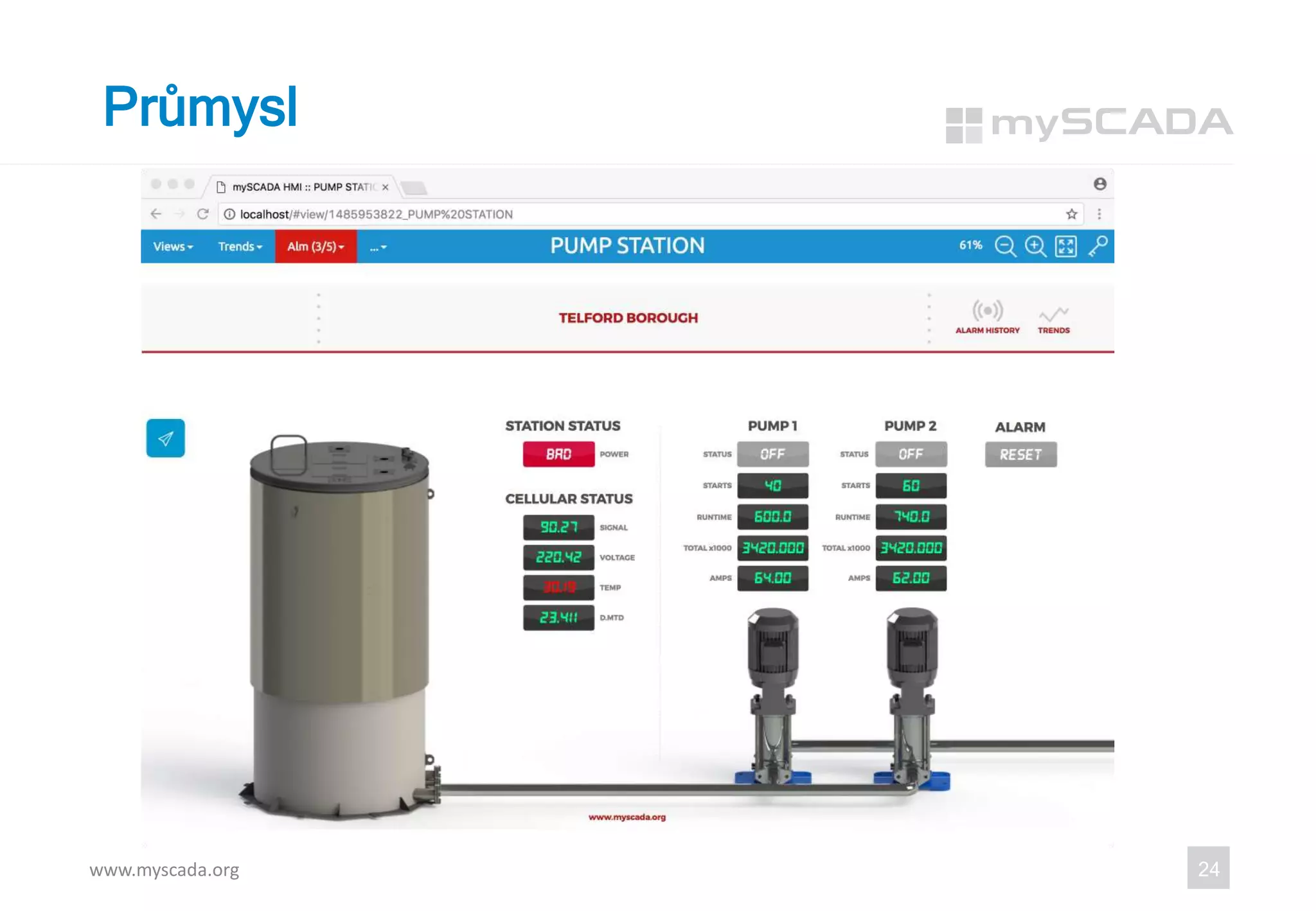Click the STATION STATUS heading

562,426
